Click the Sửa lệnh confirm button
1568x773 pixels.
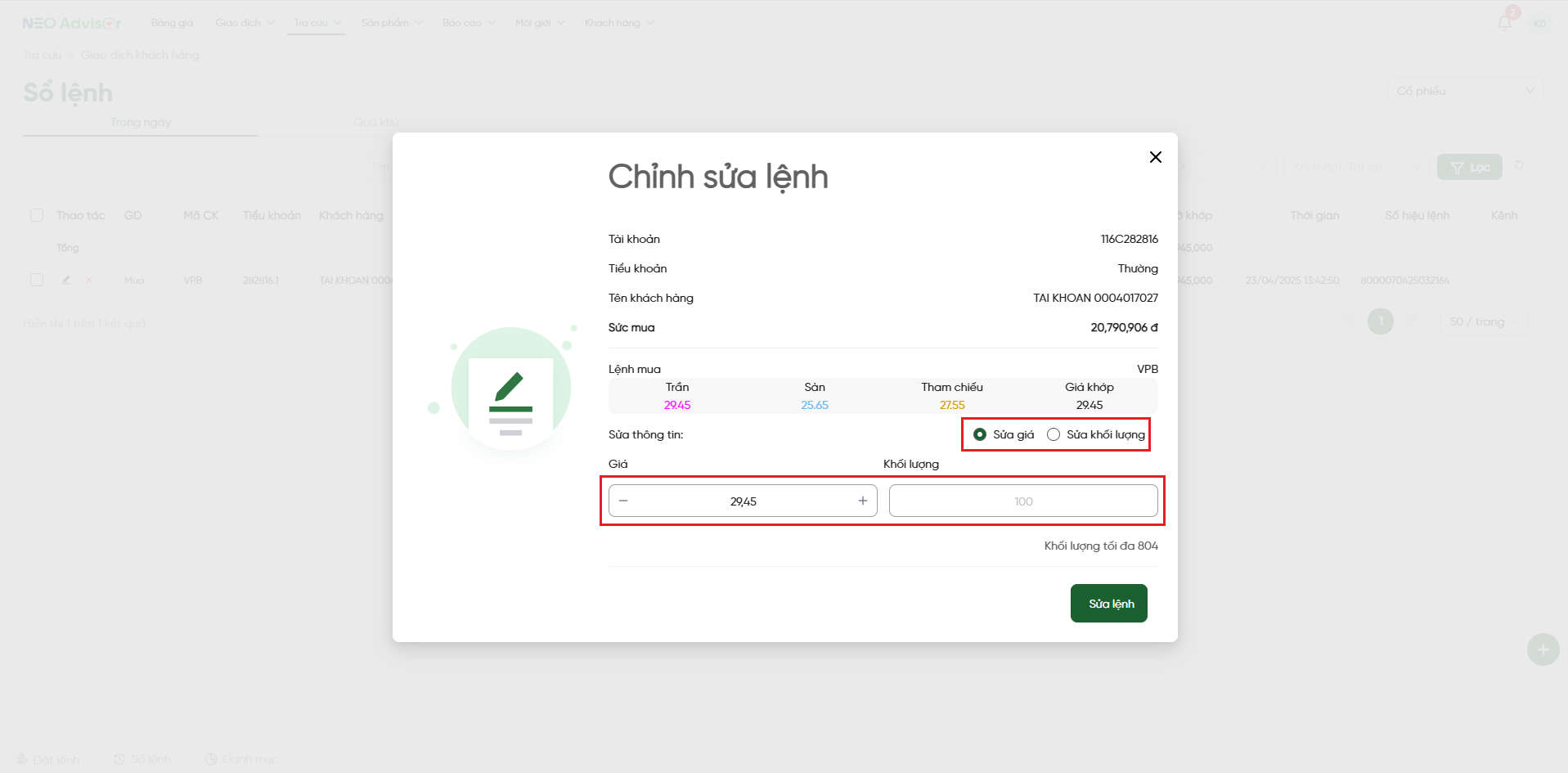(1110, 604)
